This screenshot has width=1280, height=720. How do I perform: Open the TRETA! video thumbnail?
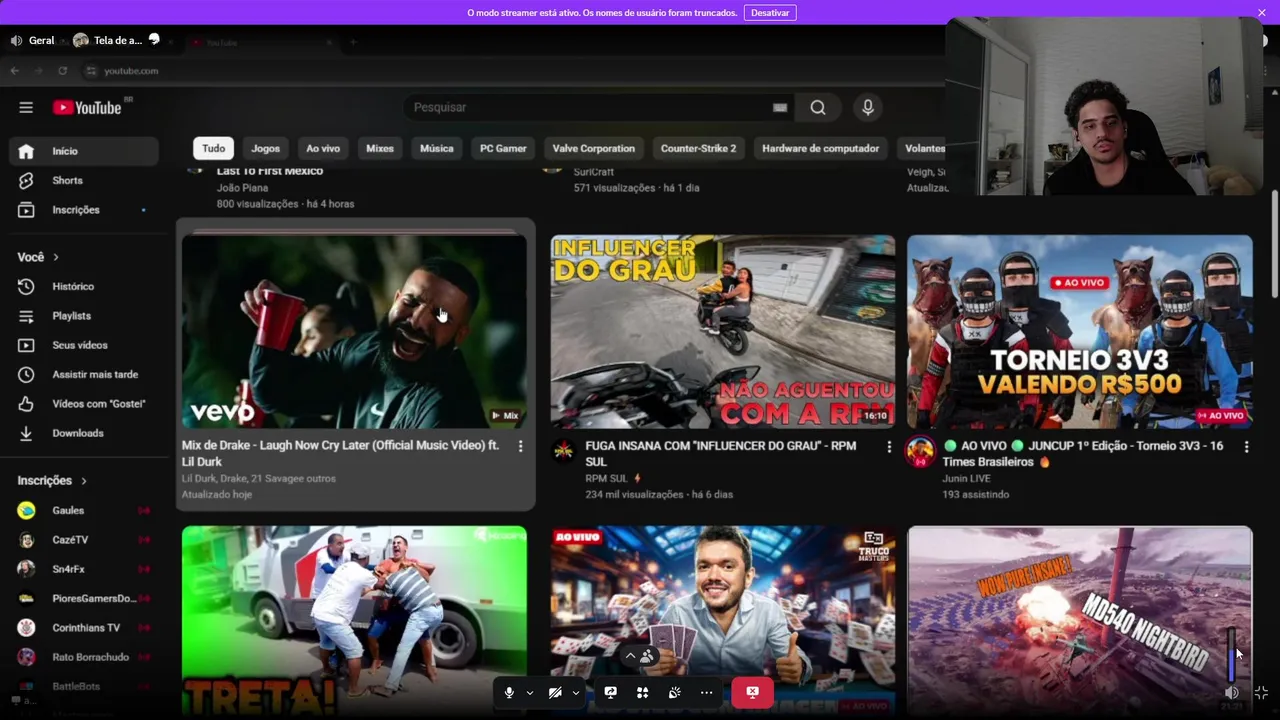354,618
